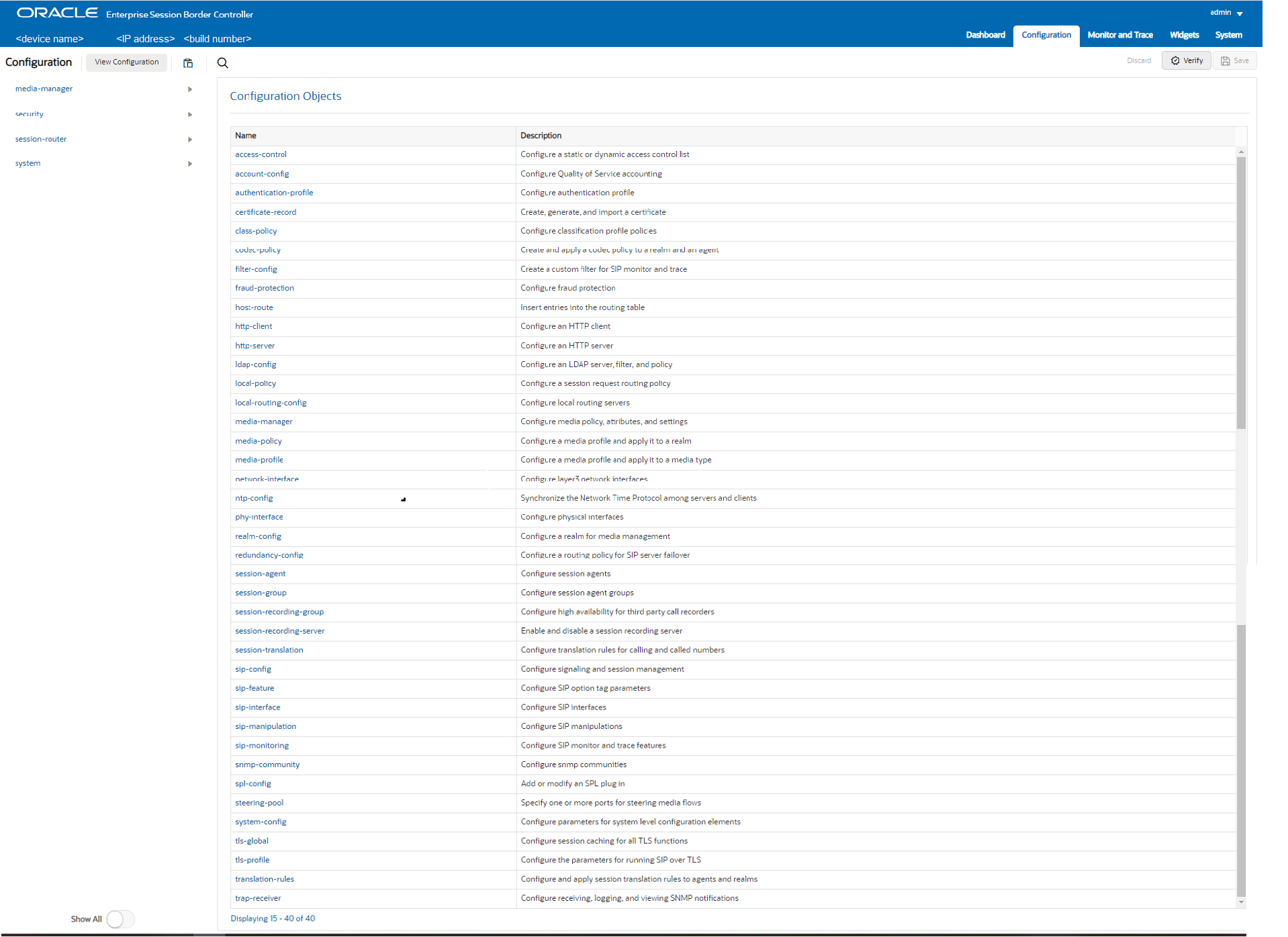Switch to the Dashboard tab
The width and height of the screenshot is (1288, 937).
pyautogui.click(x=984, y=35)
